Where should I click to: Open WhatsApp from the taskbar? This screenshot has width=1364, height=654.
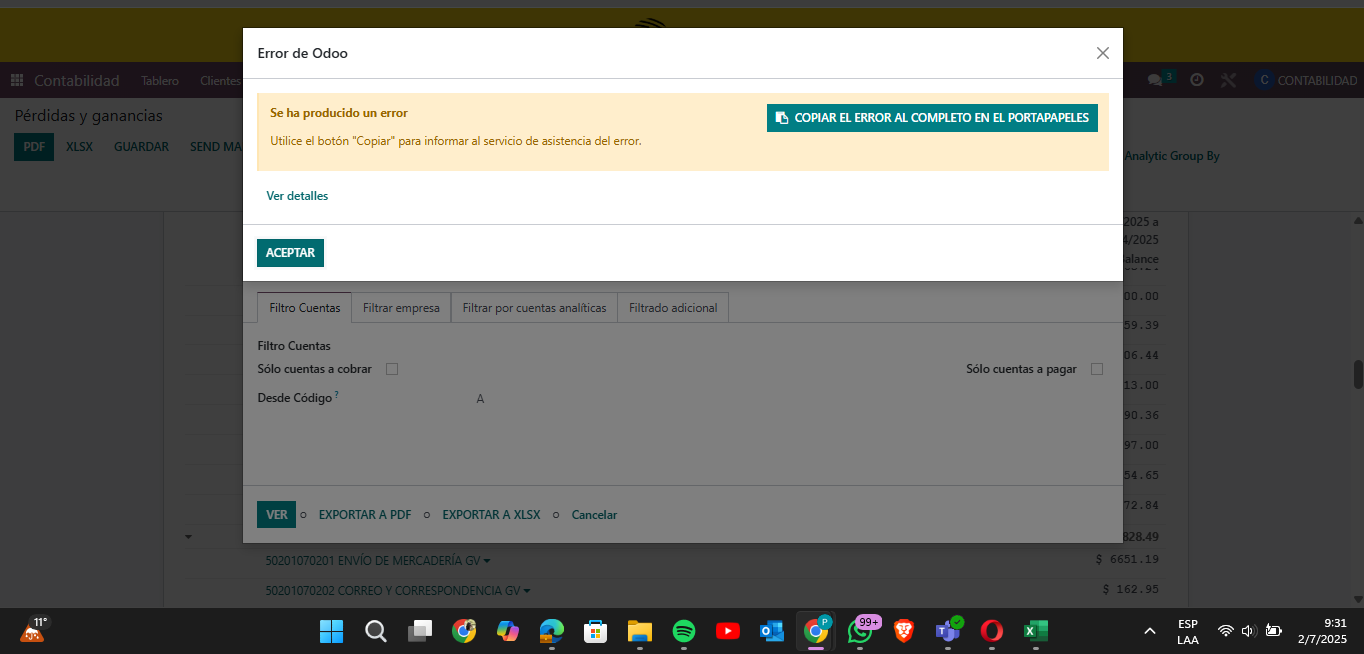click(x=860, y=631)
